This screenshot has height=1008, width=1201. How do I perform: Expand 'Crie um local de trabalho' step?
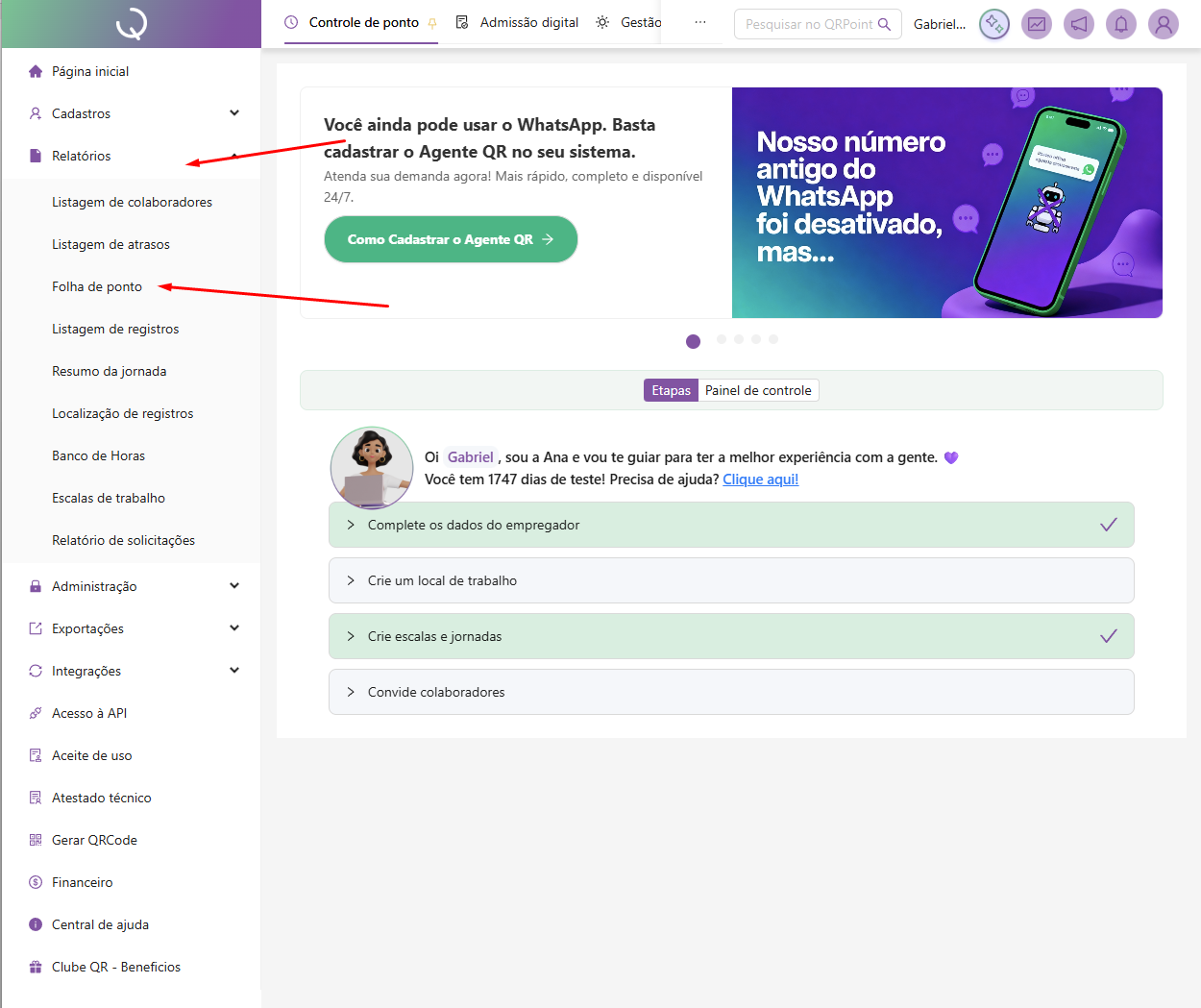click(730, 580)
